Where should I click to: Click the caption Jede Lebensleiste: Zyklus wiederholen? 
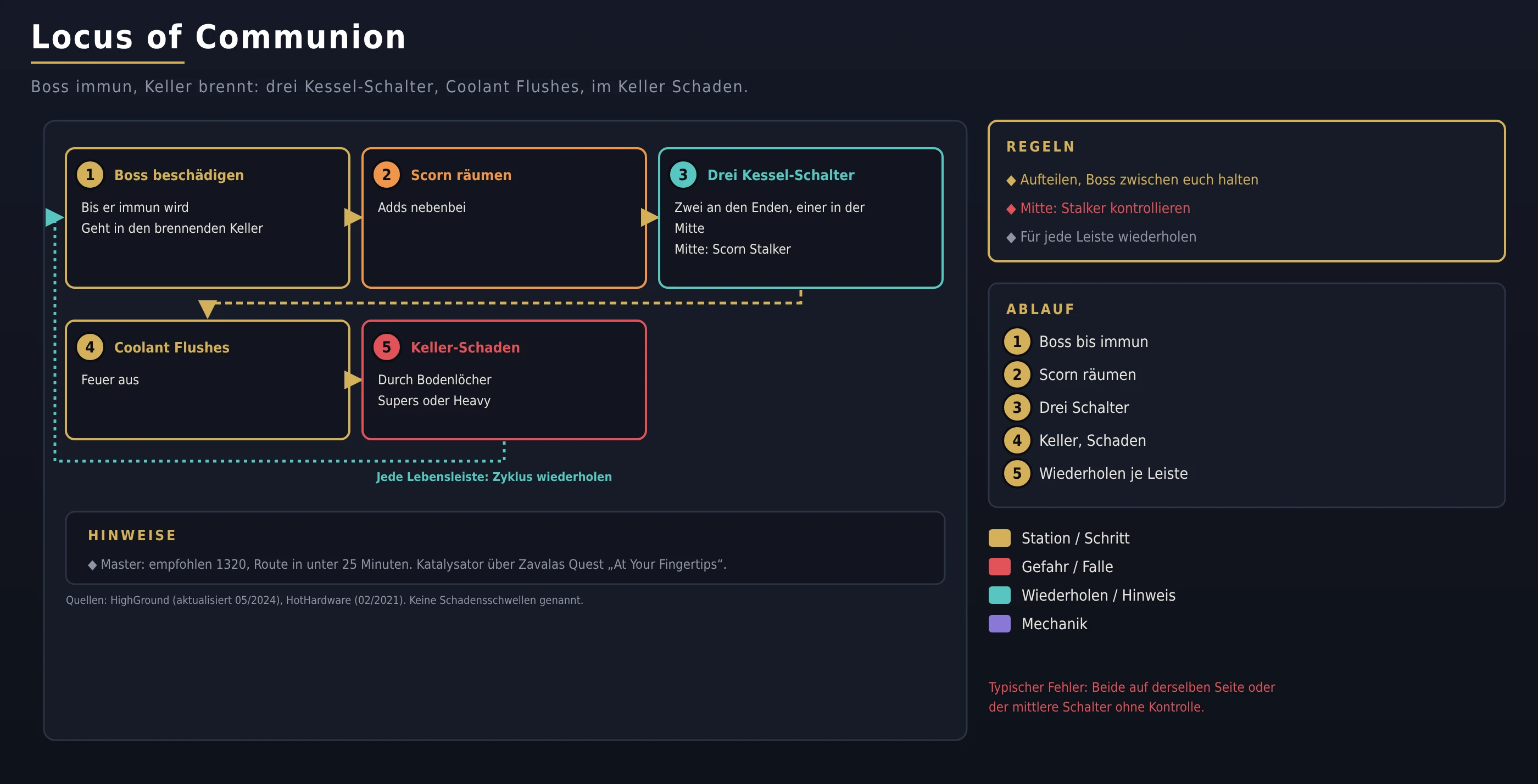pyautogui.click(x=494, y=477)
